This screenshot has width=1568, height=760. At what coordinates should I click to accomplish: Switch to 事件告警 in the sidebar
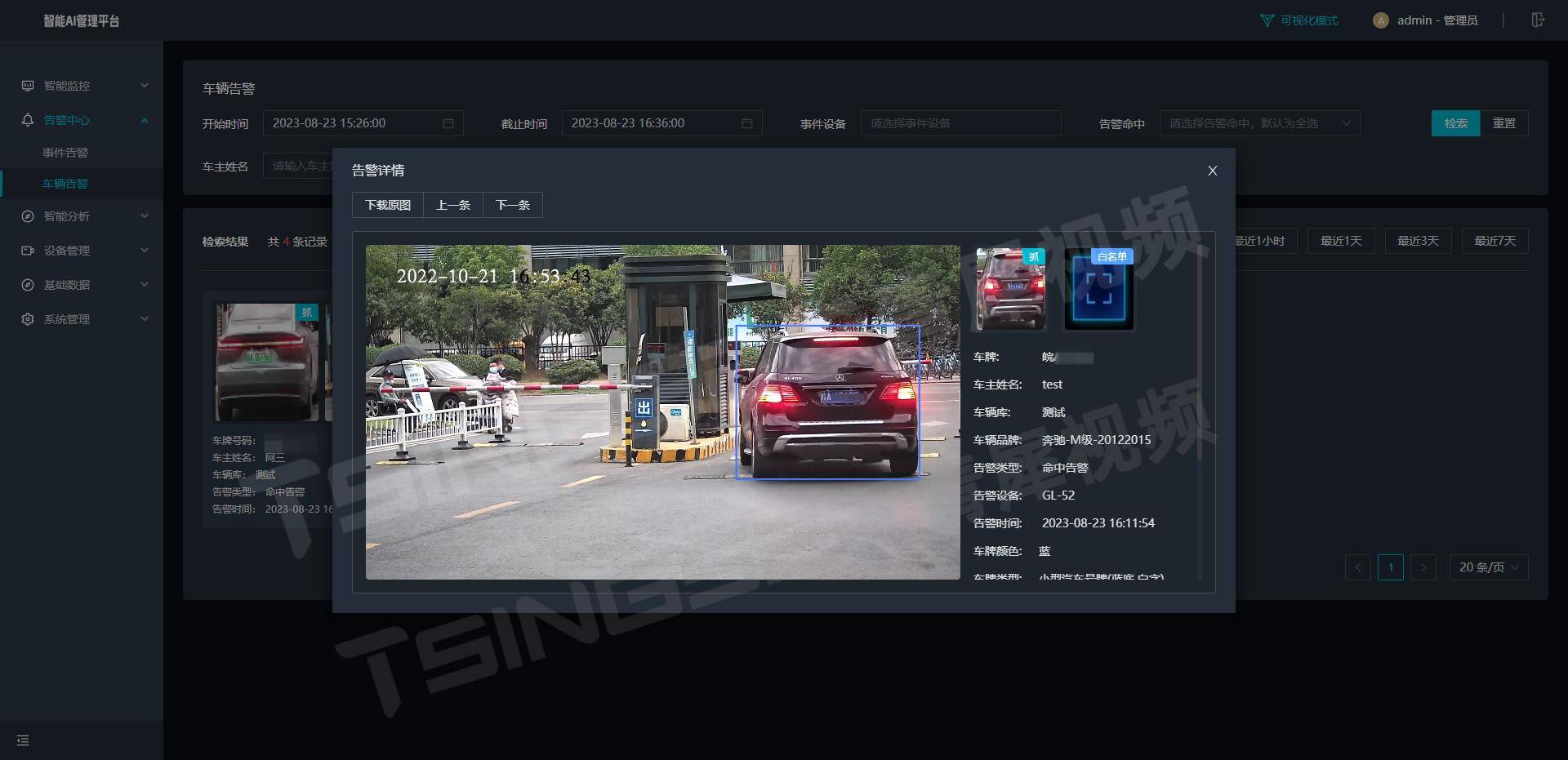click(66, 152)
